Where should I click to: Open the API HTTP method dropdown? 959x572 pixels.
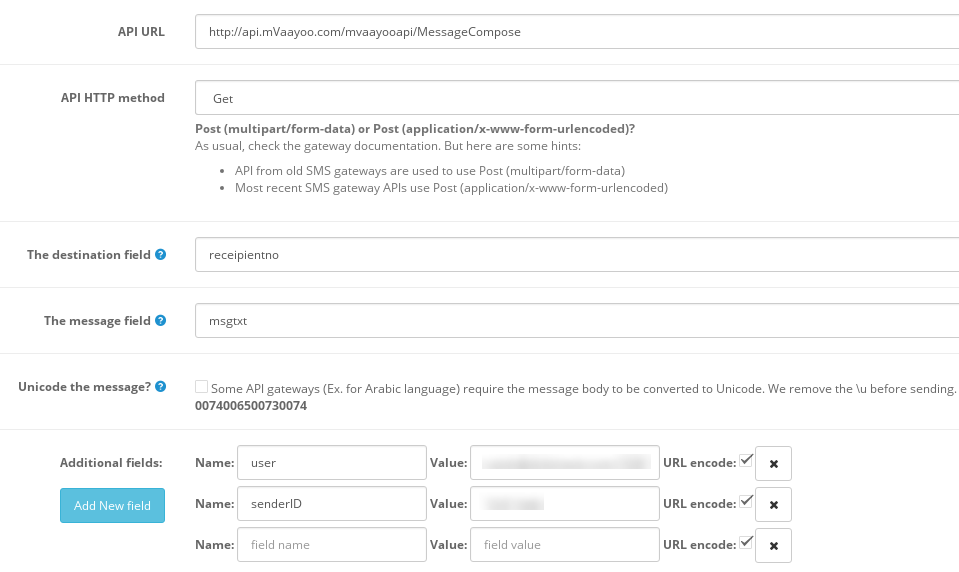pos(576,99)
